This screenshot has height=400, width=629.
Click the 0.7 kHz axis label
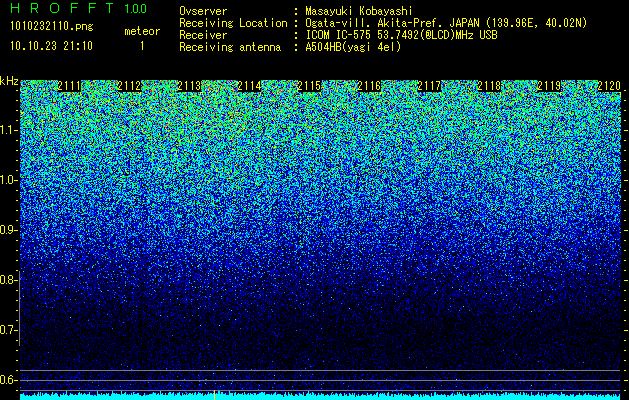coord(8,330)
